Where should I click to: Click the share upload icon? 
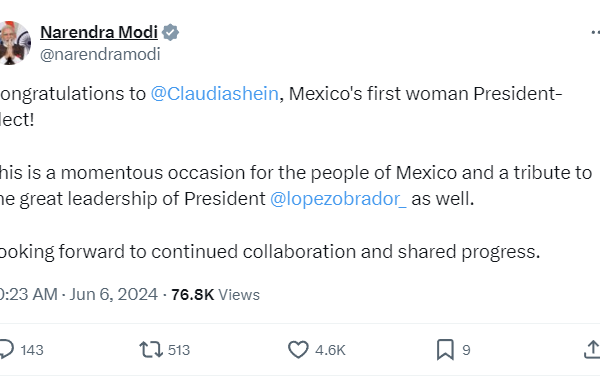(592, 350)
